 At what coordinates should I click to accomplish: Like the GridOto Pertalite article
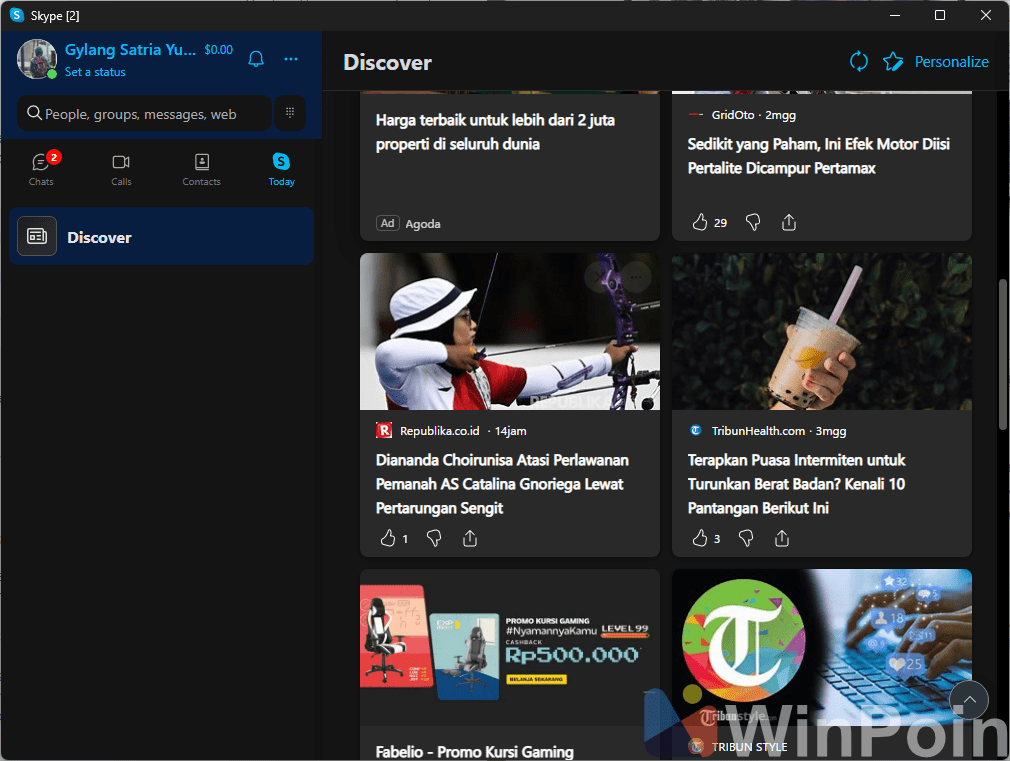[700, 223]
